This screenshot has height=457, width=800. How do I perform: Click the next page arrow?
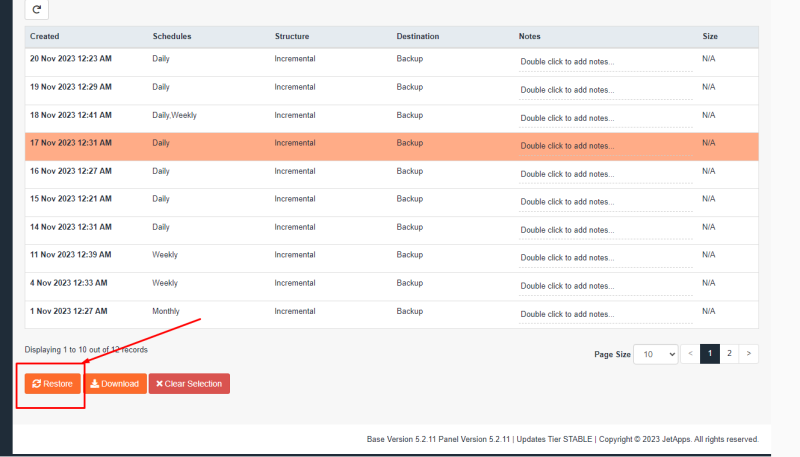(748, 353)
